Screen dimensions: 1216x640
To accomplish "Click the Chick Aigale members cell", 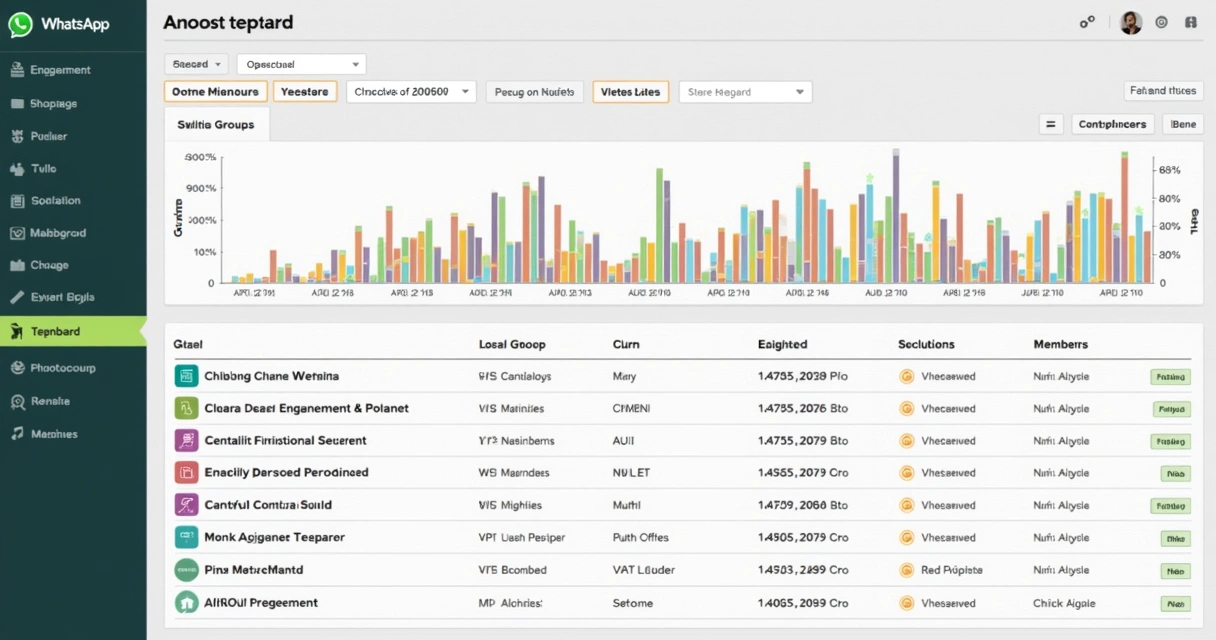I will click(1064, 603).
